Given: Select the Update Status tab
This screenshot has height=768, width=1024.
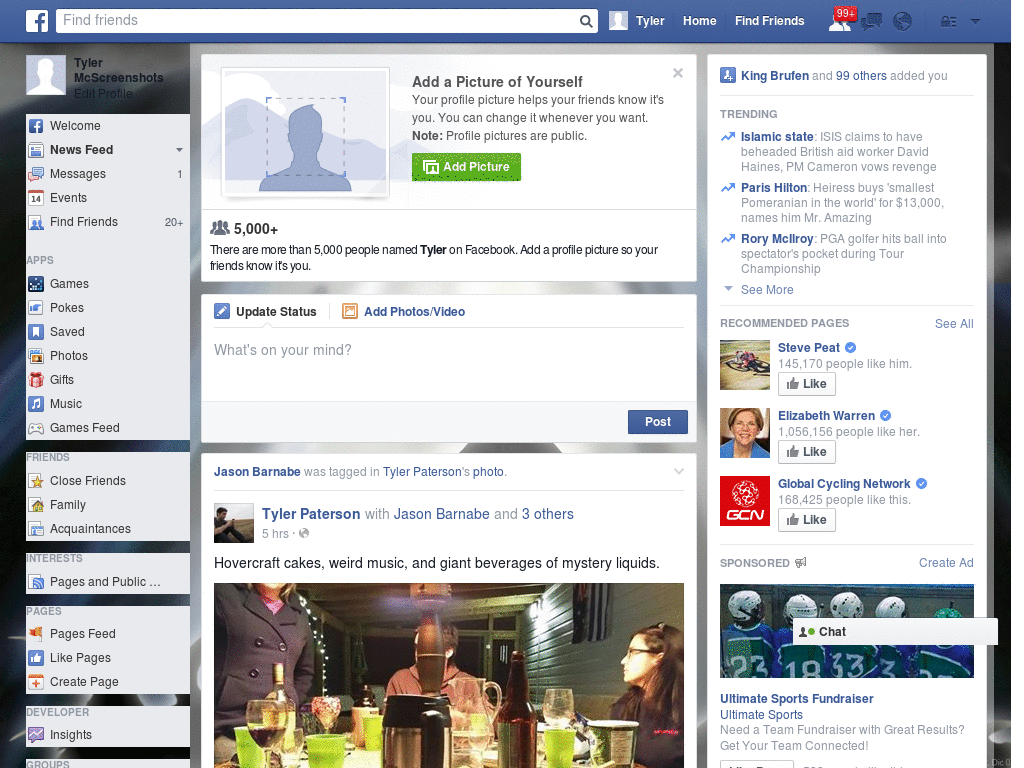Looking at the screenshot, I should [265, 312].
